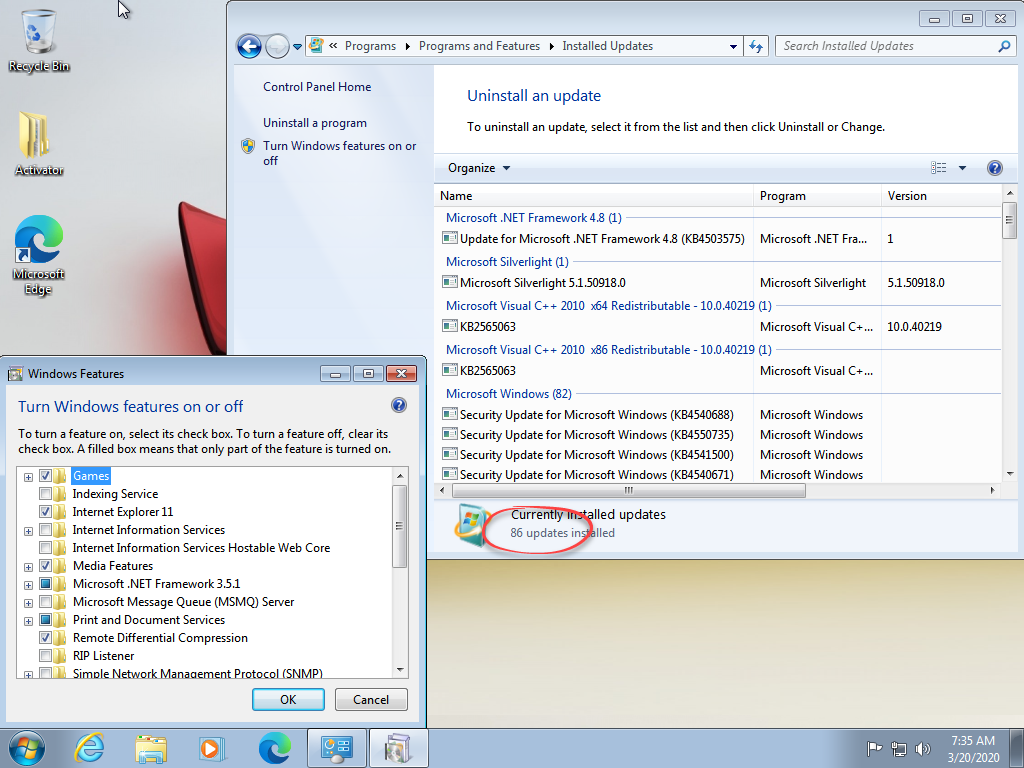The image size is (1024, 768).
Task: Toggle the Media Features checkbox
Action: 46,566
